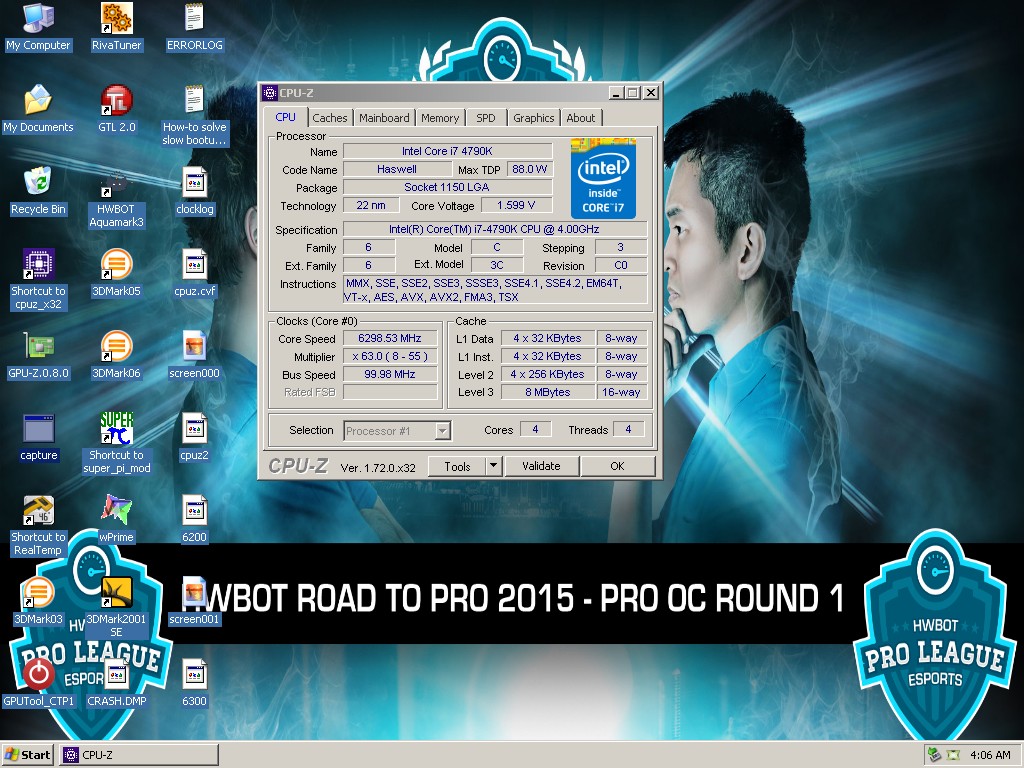
Task: Open ERRORLOG text file icon
Action: click(195, 27)
